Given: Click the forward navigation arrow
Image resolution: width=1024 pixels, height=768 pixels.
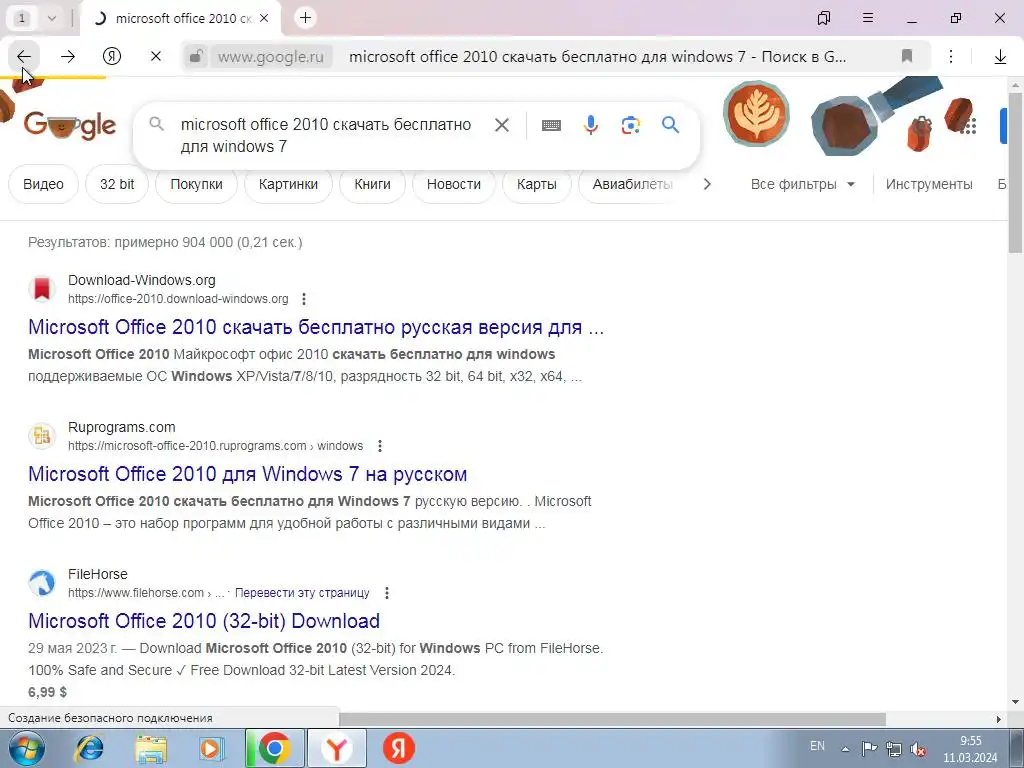Looking at the screenshot, I should (68, 57).
